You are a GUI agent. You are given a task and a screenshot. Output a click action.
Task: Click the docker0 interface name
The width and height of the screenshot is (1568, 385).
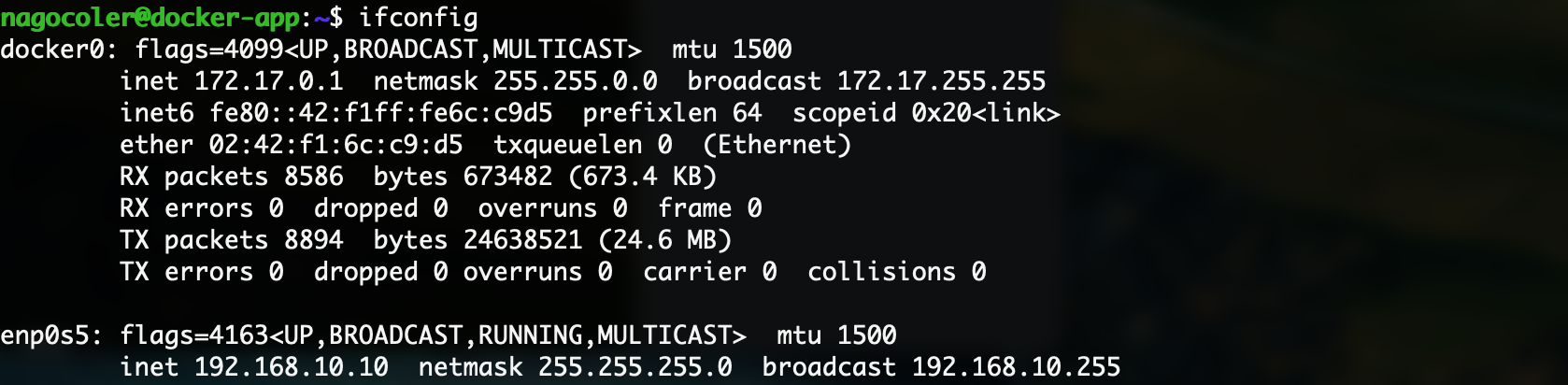pos(51,50)
